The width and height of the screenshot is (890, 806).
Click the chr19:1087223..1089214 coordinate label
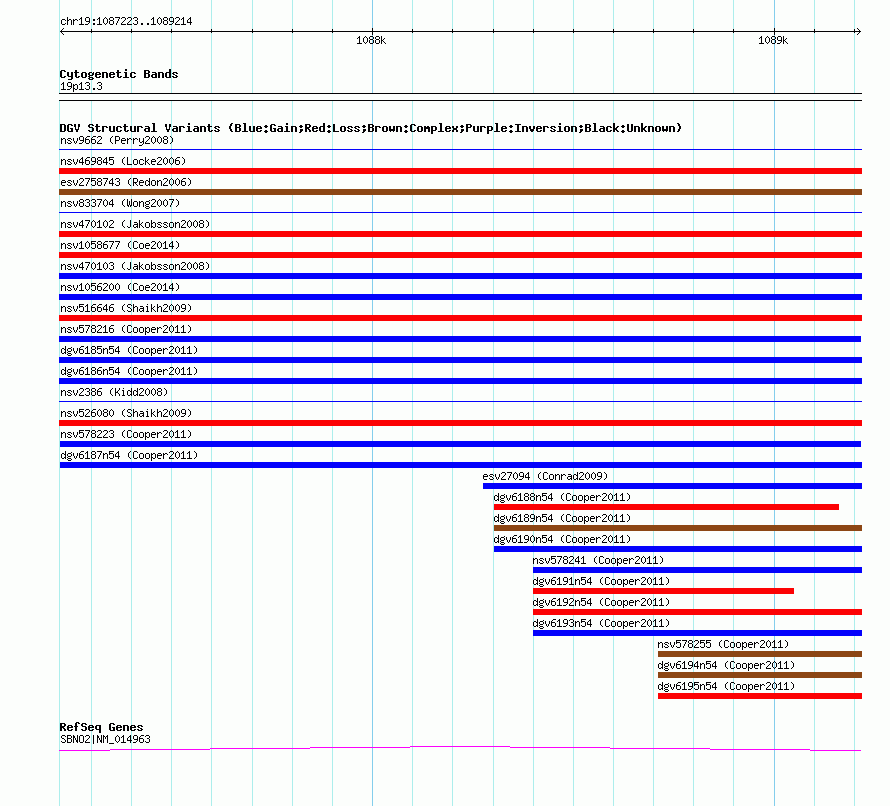click(126, 22)
